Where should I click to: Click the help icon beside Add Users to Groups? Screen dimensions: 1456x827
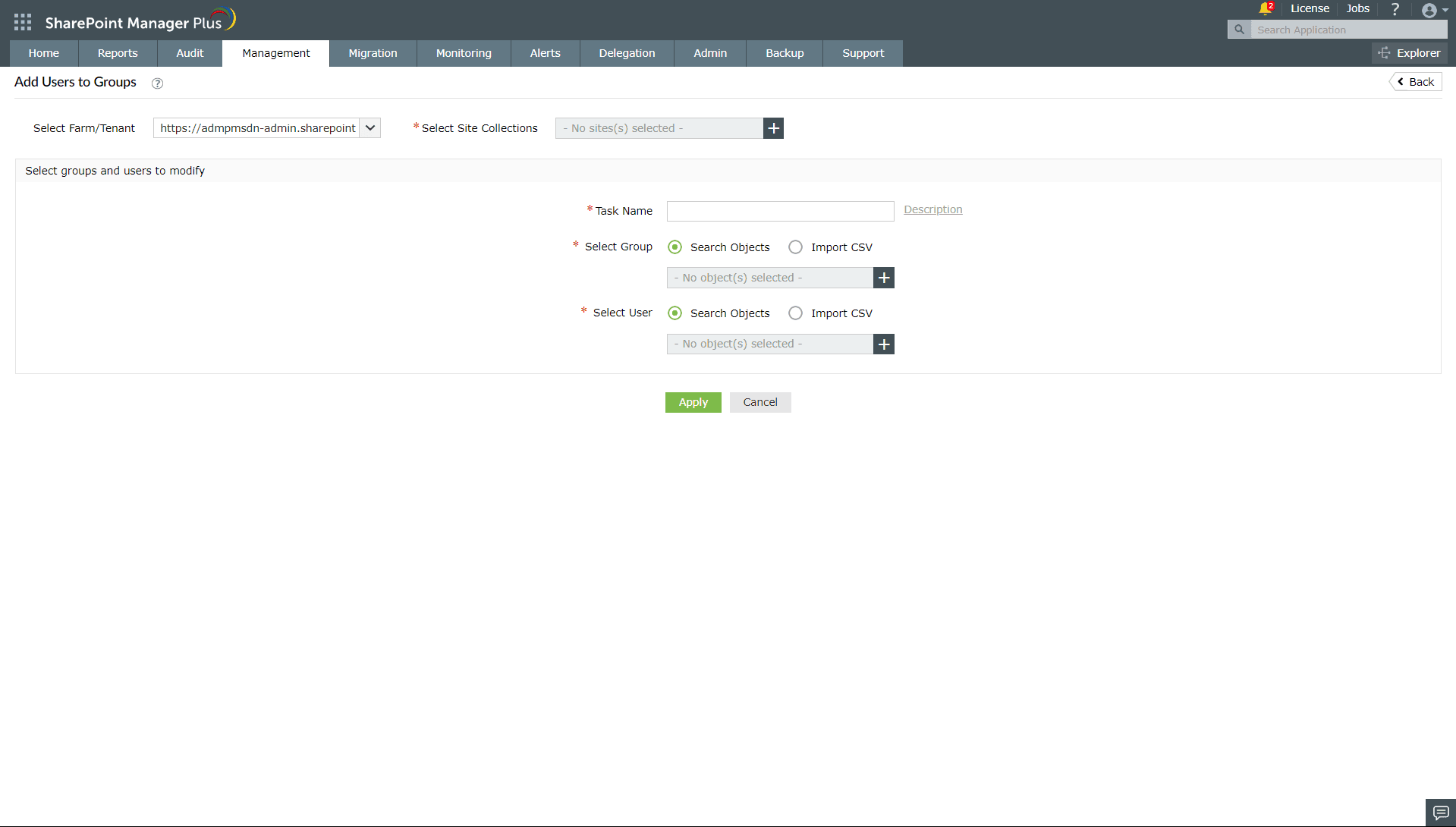click(x=157, y=83)
